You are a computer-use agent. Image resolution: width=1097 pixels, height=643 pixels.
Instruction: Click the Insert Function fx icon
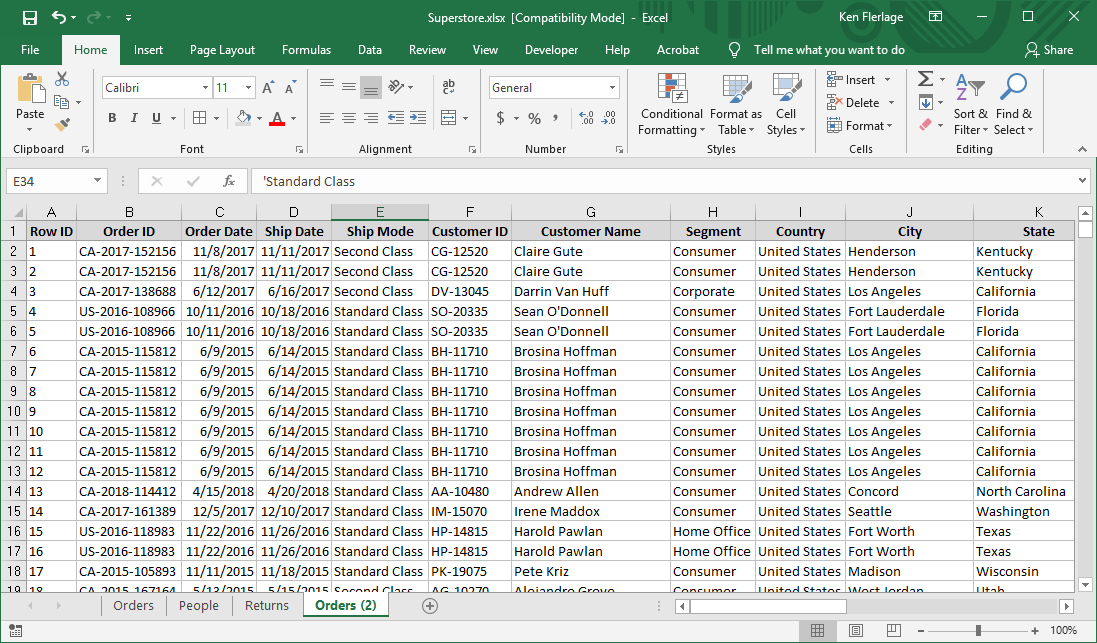click(229, 181)
